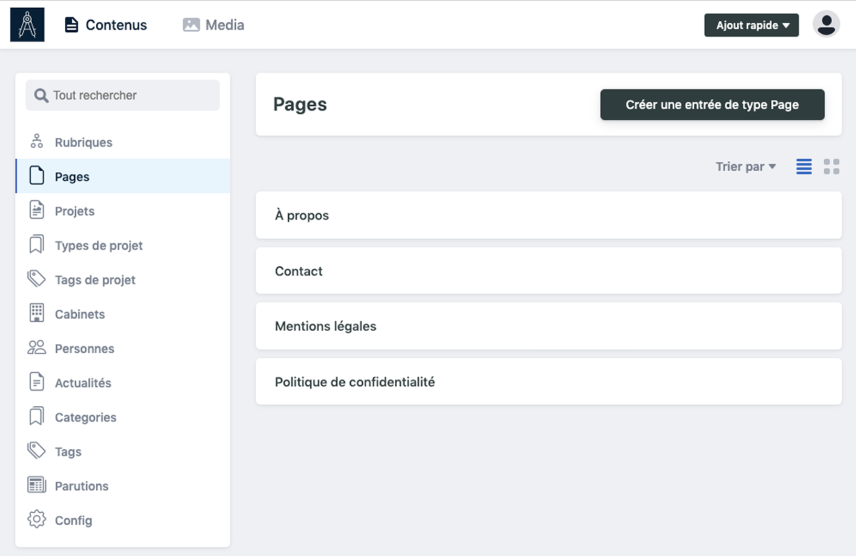
Task: Open Politique de confidentialité entry
Action: pos(549,382)
